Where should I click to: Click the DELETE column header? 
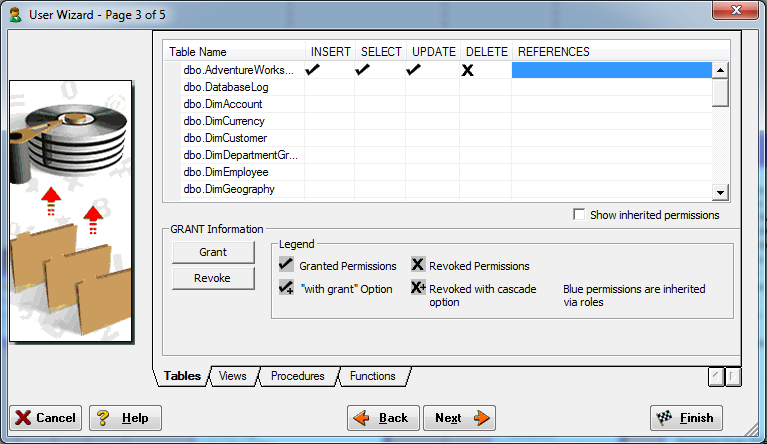click(486, 52)
